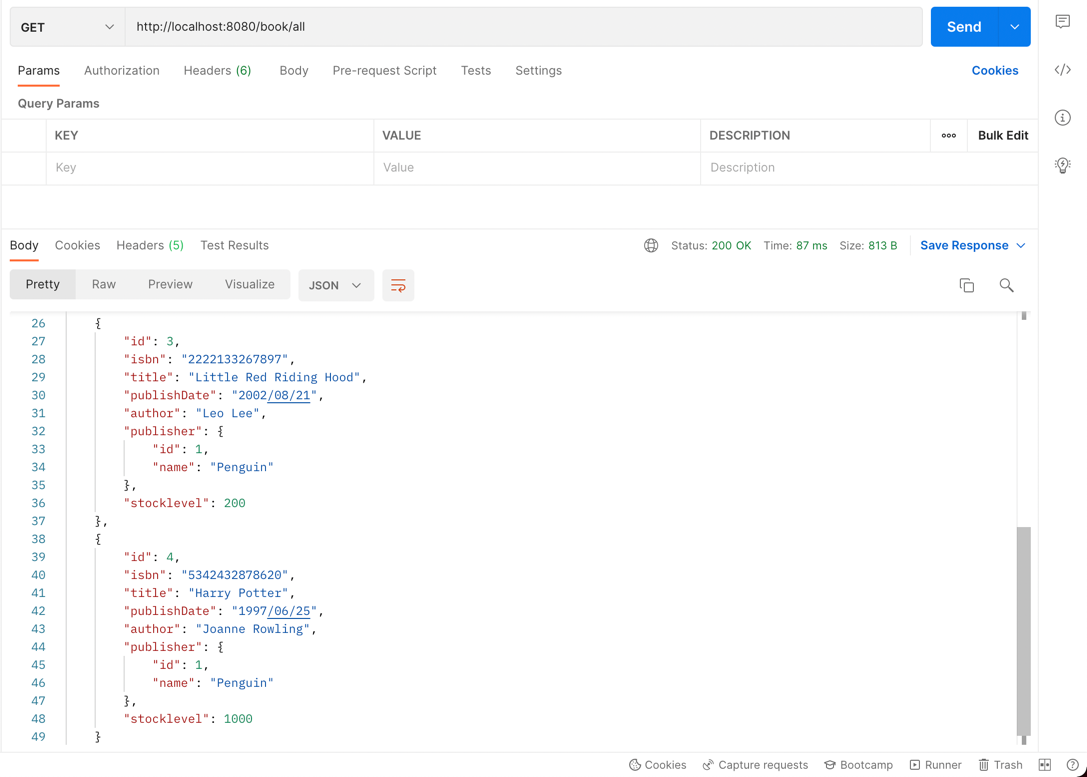Click the Status 200 OK text
Screen dimensions: 1087x777
(711, 245)
